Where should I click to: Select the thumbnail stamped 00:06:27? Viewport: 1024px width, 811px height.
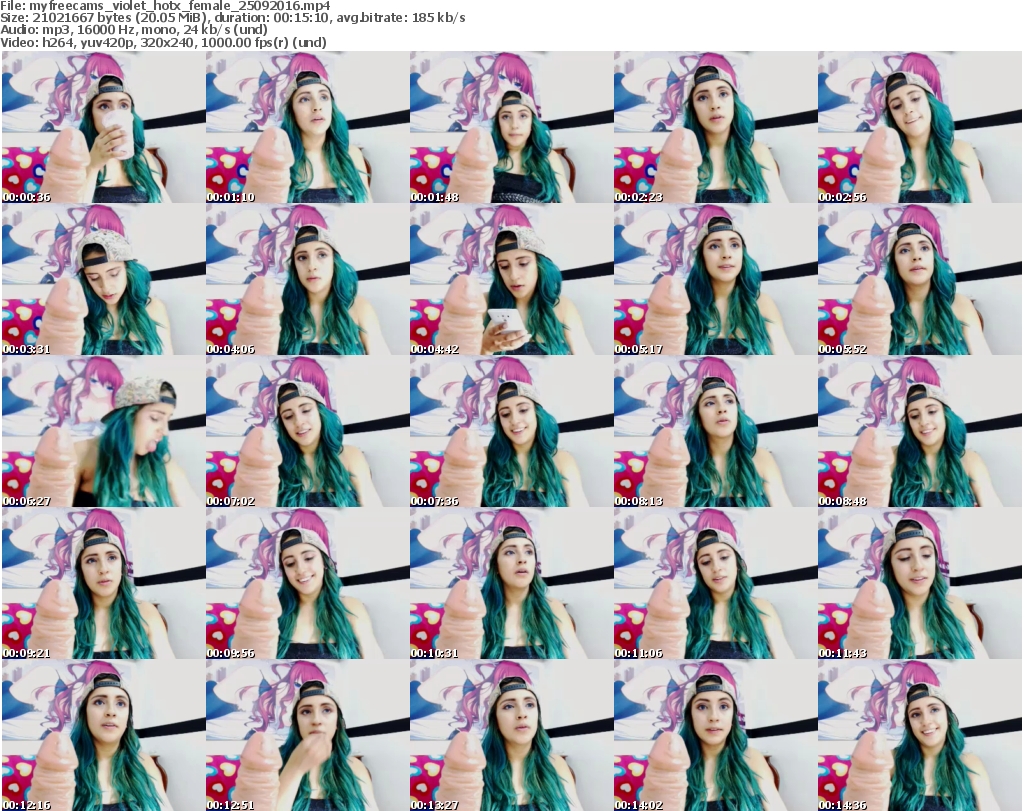[104, 432]
